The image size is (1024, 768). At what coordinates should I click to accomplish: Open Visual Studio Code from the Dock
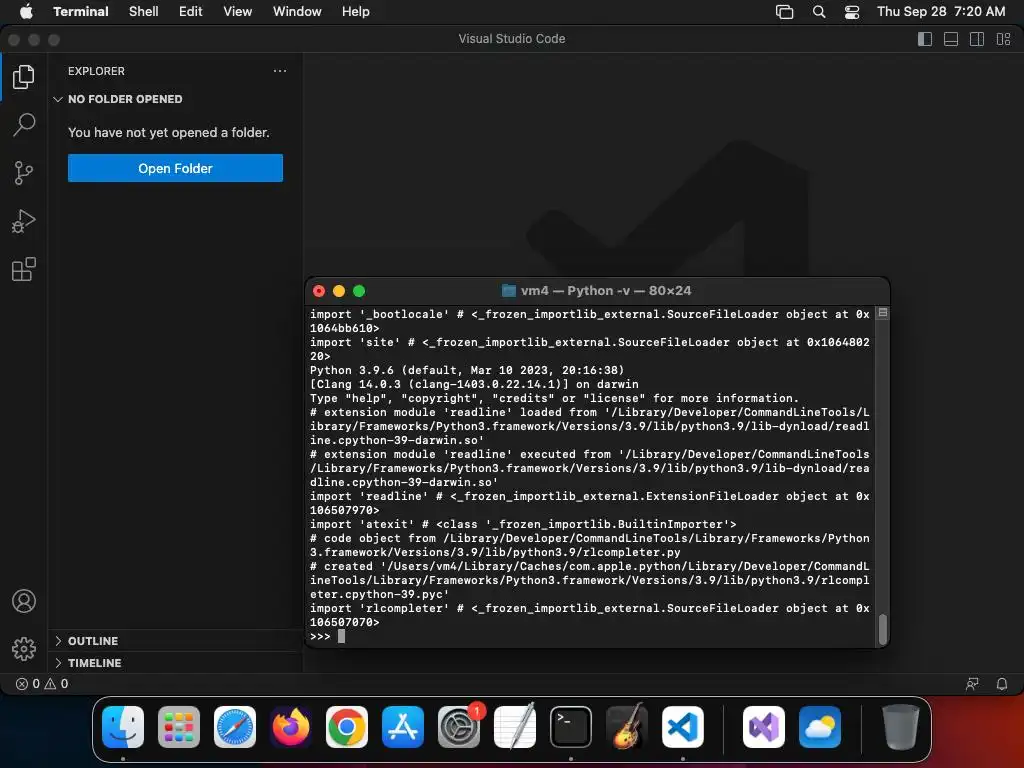[x=683, y=727]
